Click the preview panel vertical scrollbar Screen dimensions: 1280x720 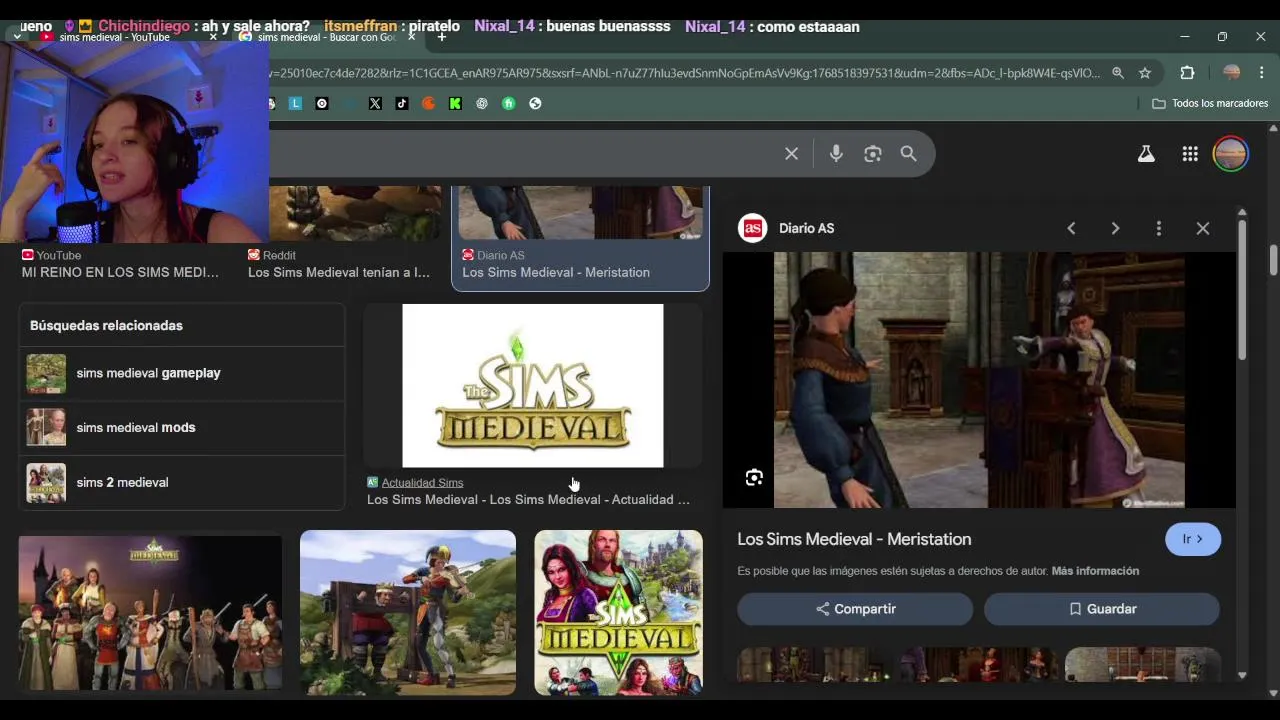coord(1242,290)
